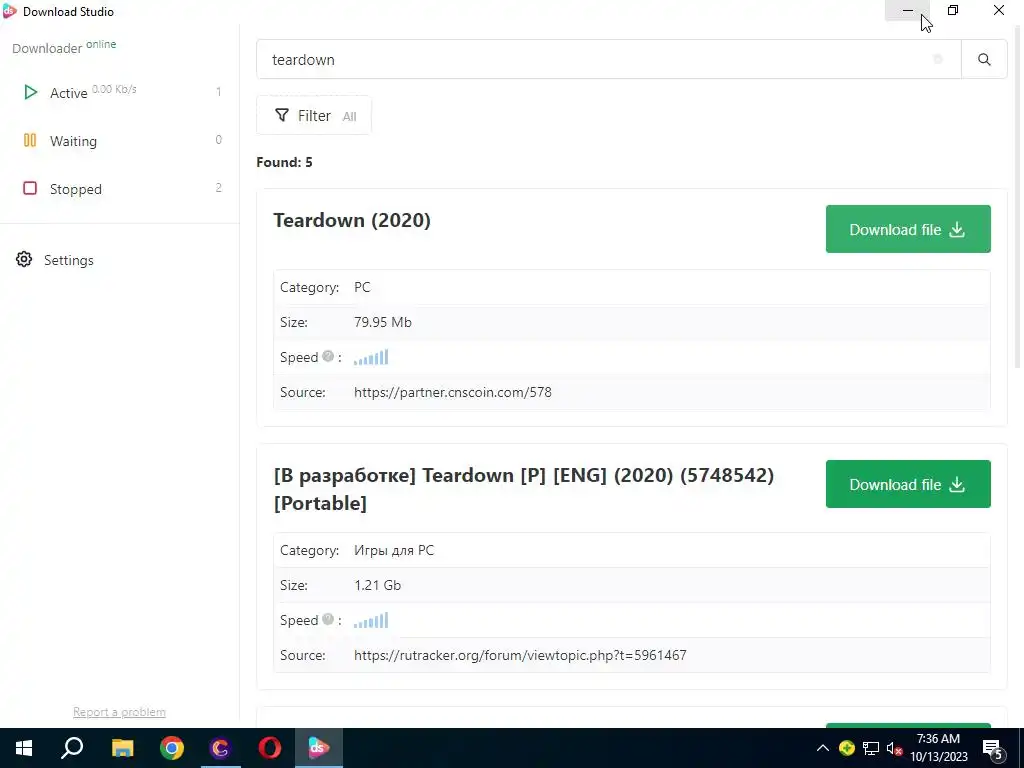This screenshot has height=768, width=1024.
Task: Click the network tray icon
Action: 871,748
